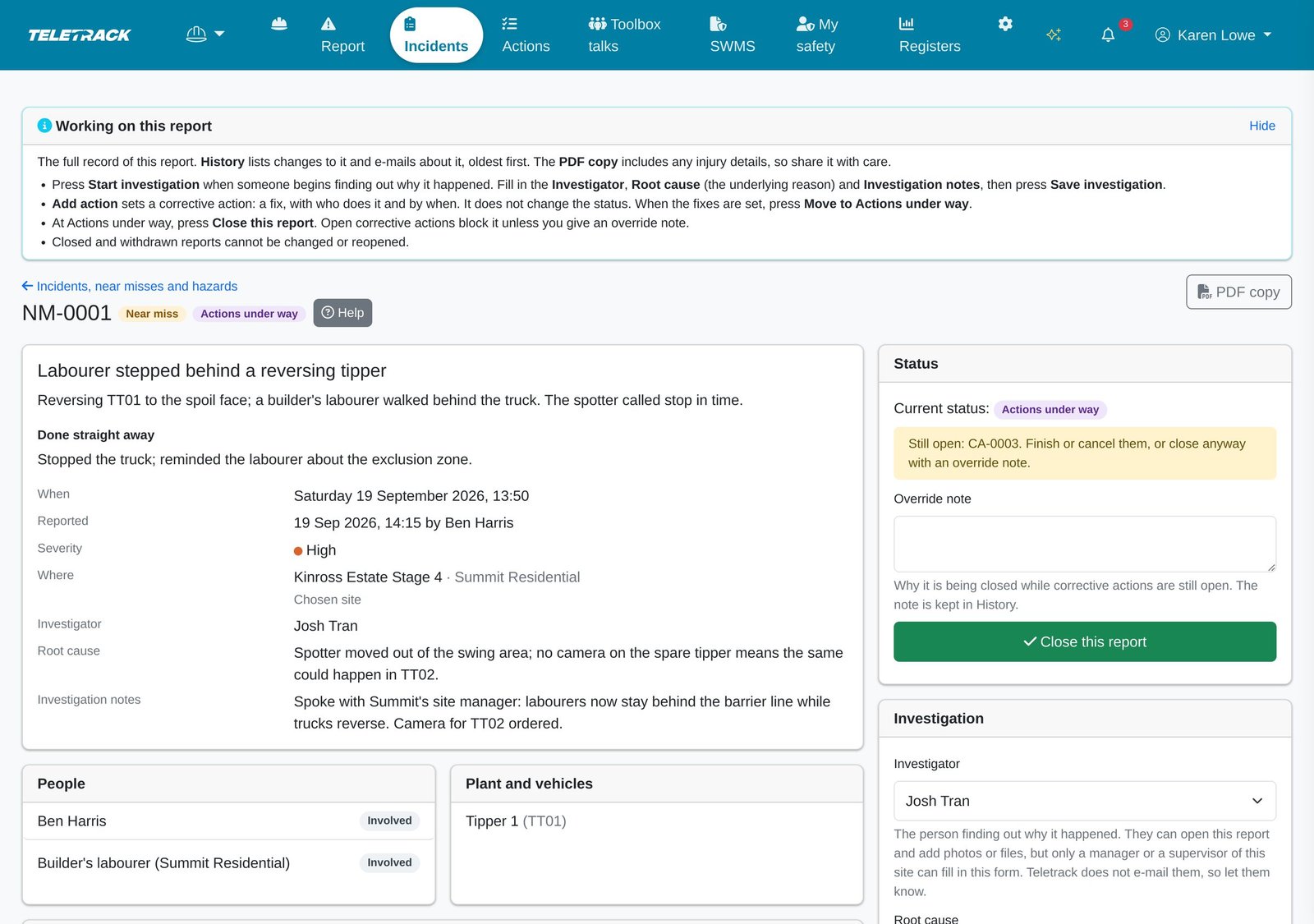This screenshot has width=1314, height=924.
Task: Open the hard hat site switcher dropdown
Action: click(x=205, y=34)
